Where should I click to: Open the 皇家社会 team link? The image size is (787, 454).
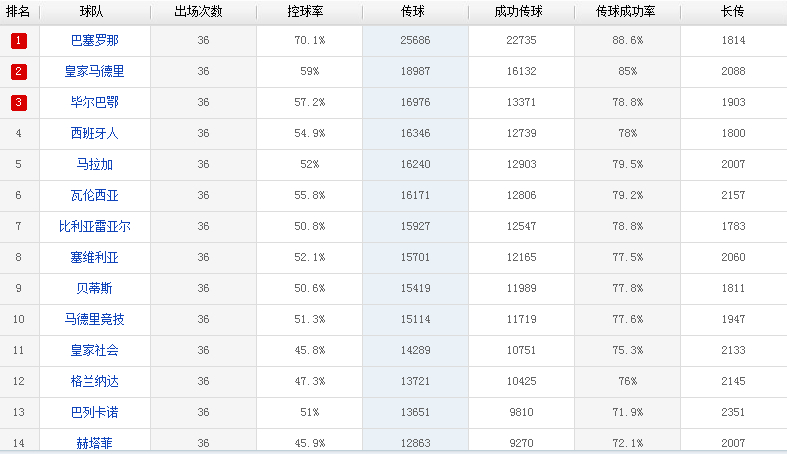coord(94,351)
